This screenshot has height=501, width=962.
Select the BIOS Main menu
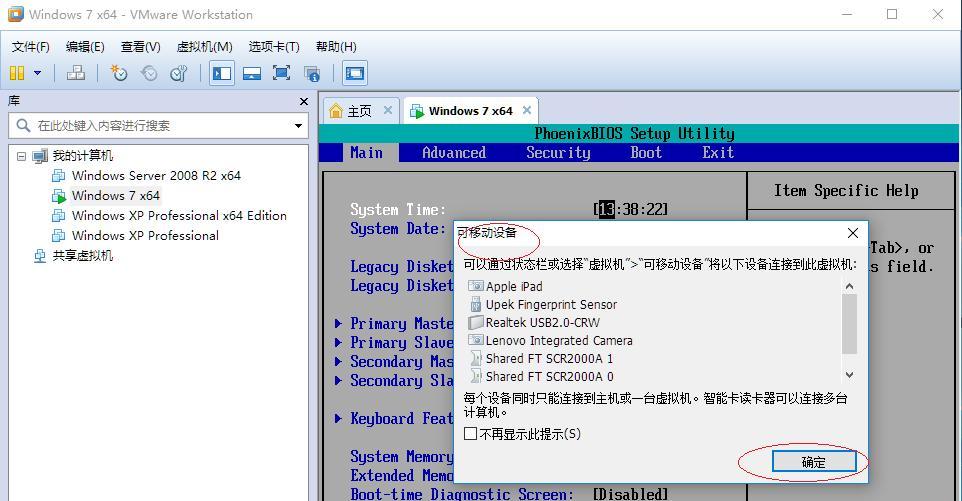point(366,153)
